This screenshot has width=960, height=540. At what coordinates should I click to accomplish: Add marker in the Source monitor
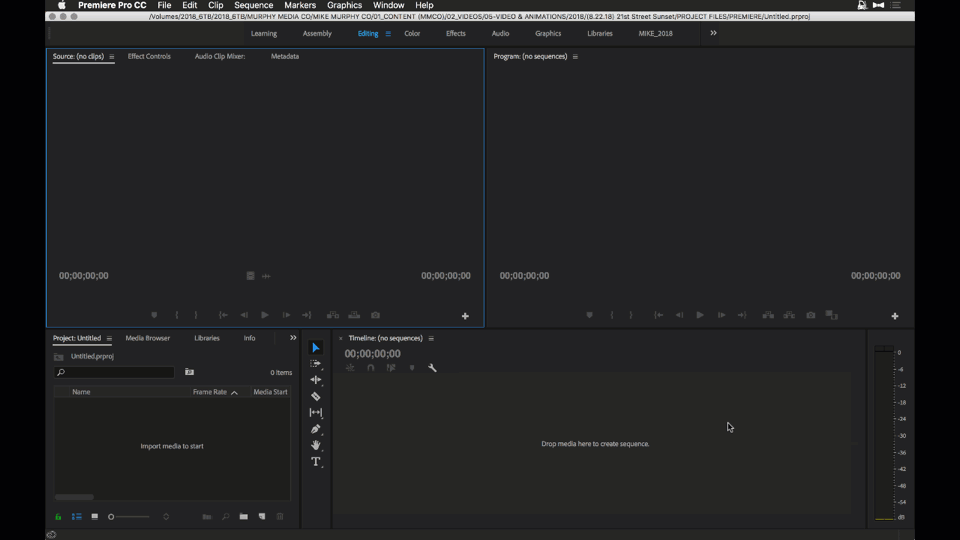point(154,315)
